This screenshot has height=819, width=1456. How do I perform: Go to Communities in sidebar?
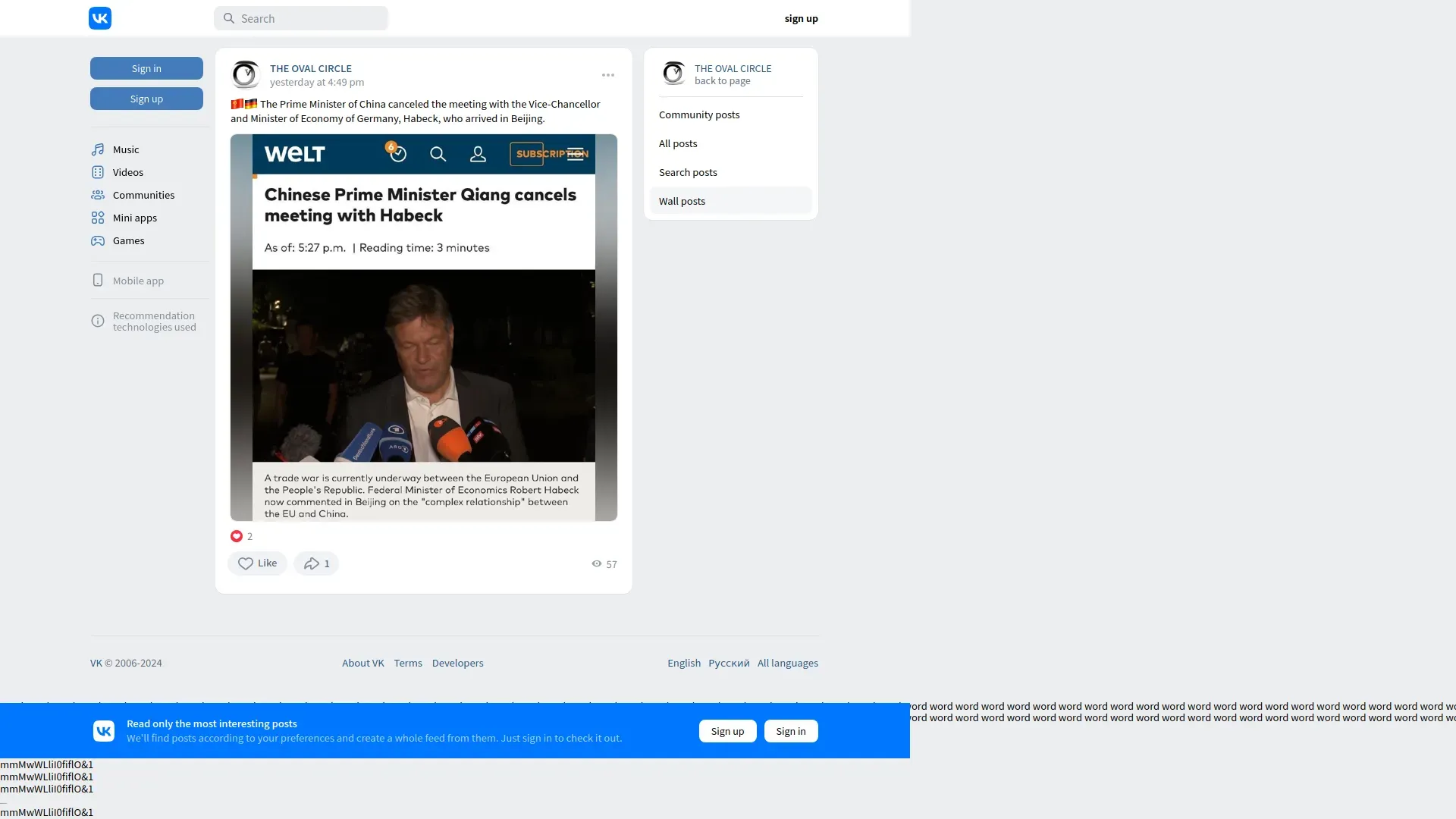click(x=143, y=195)
